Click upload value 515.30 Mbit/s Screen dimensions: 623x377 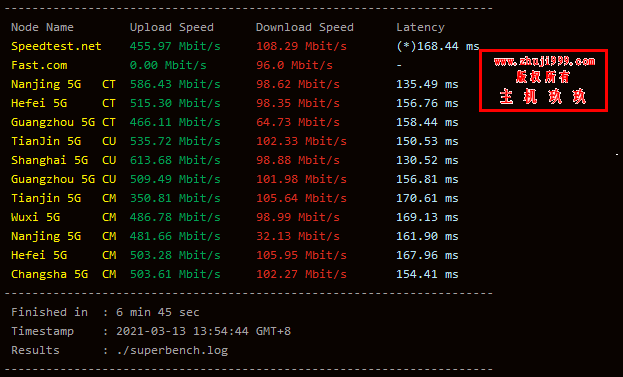click(x=175, y=103)
